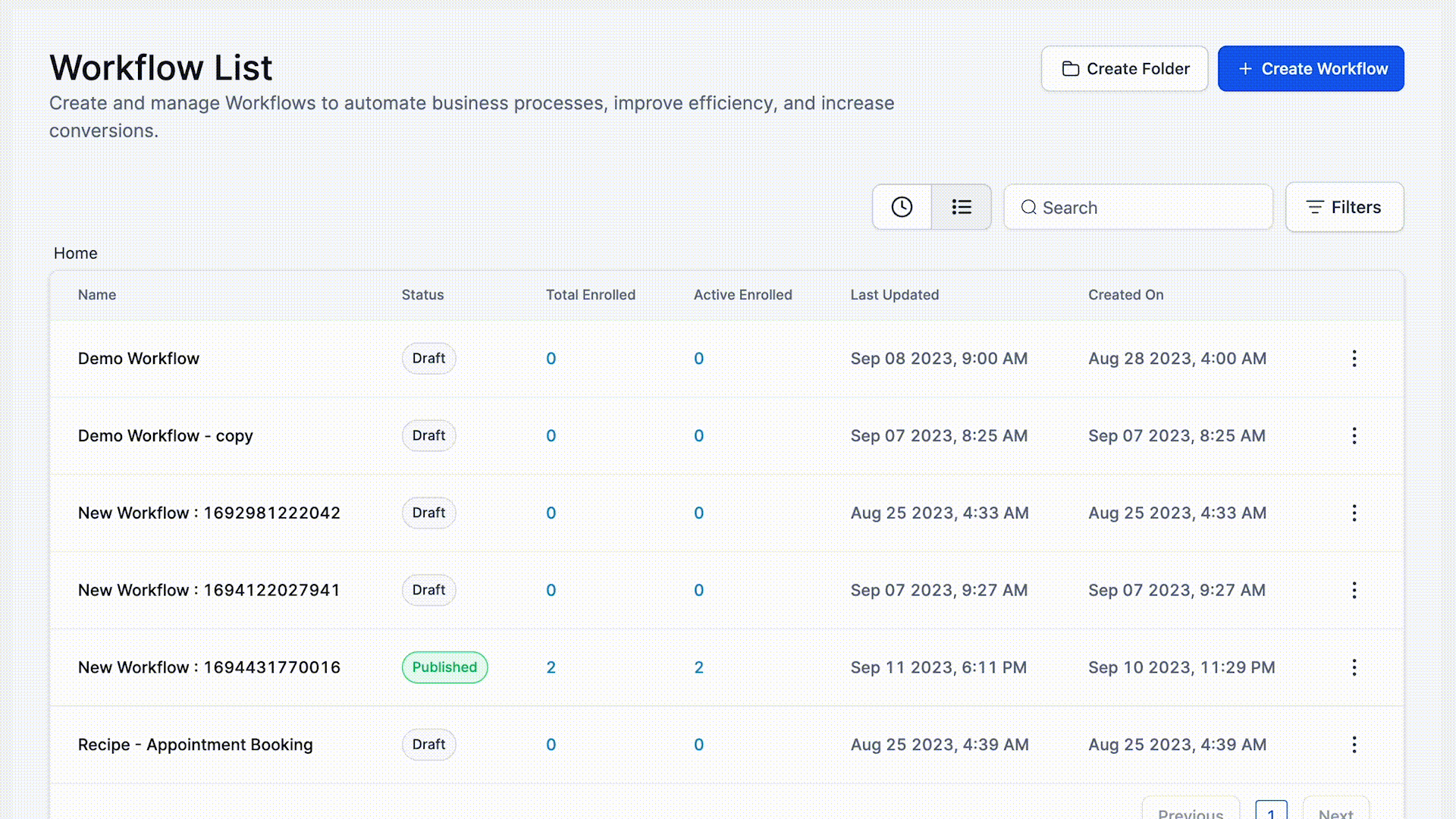Open actions menu for New Workflow : 1692981222042
The height and width of the screenshot is (819, 1456).
pyautogui.click(x=1354, y=513)
